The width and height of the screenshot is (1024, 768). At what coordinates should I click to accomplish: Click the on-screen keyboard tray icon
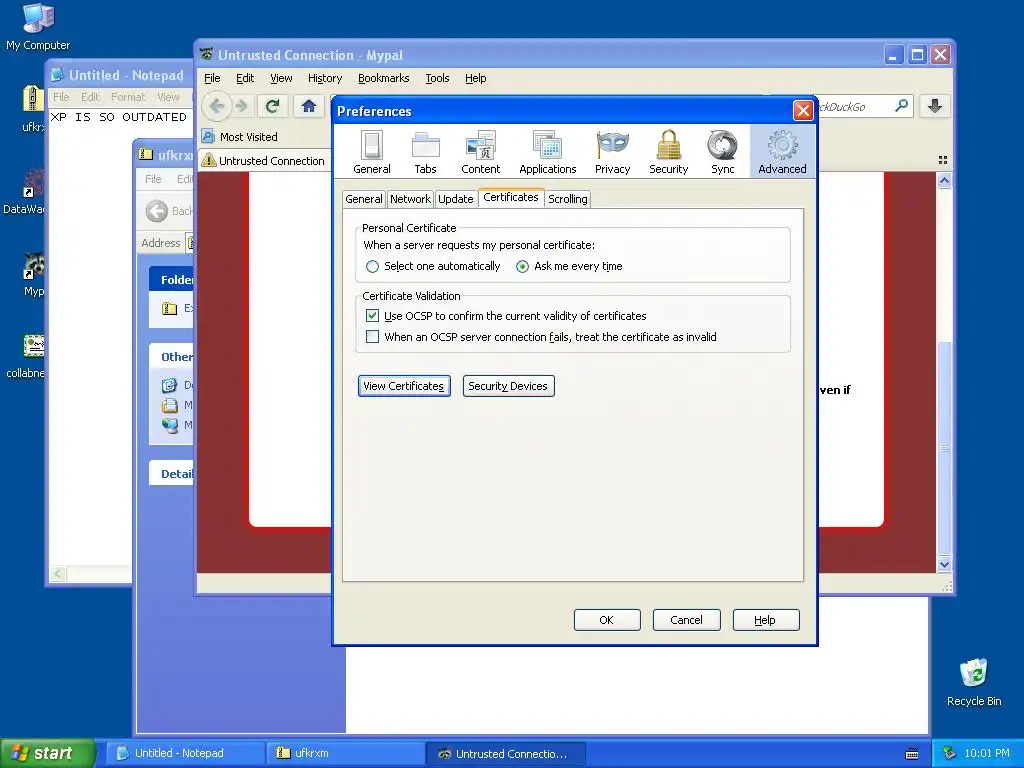[x=912, y=754]
